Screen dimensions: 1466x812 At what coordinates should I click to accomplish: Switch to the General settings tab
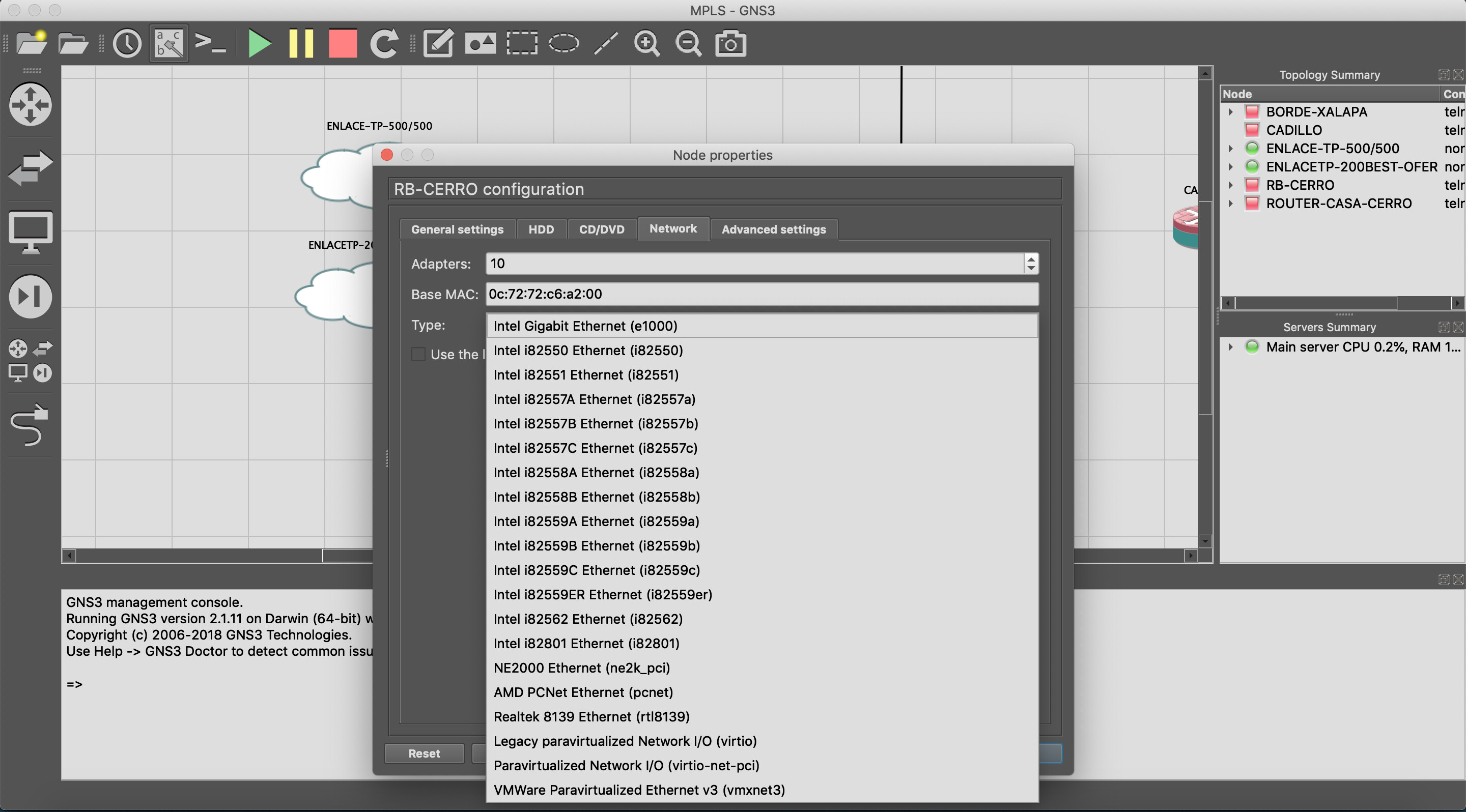[457, 229]
